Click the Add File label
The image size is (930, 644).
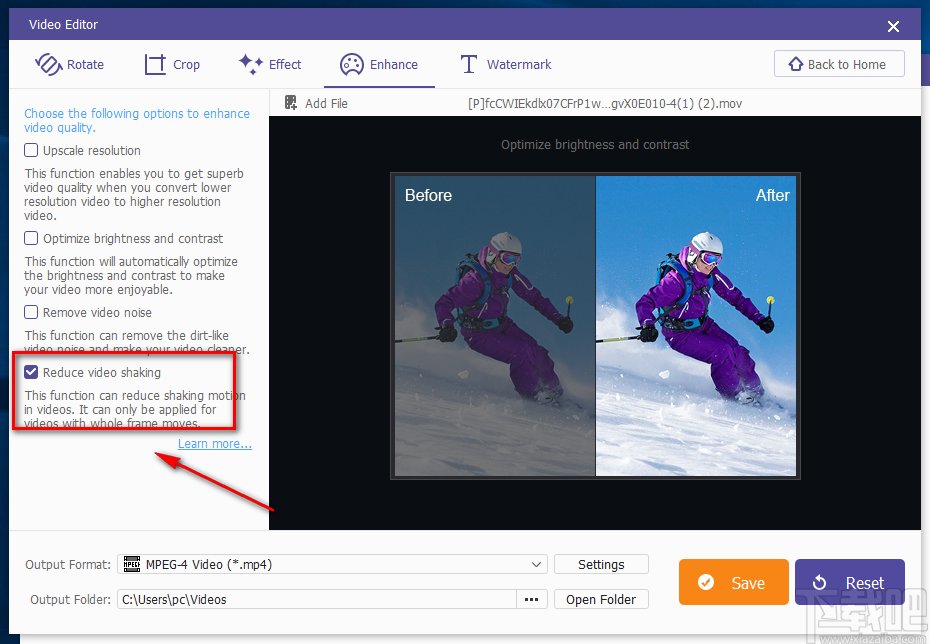pyautogui.click(x=326, y=103)
